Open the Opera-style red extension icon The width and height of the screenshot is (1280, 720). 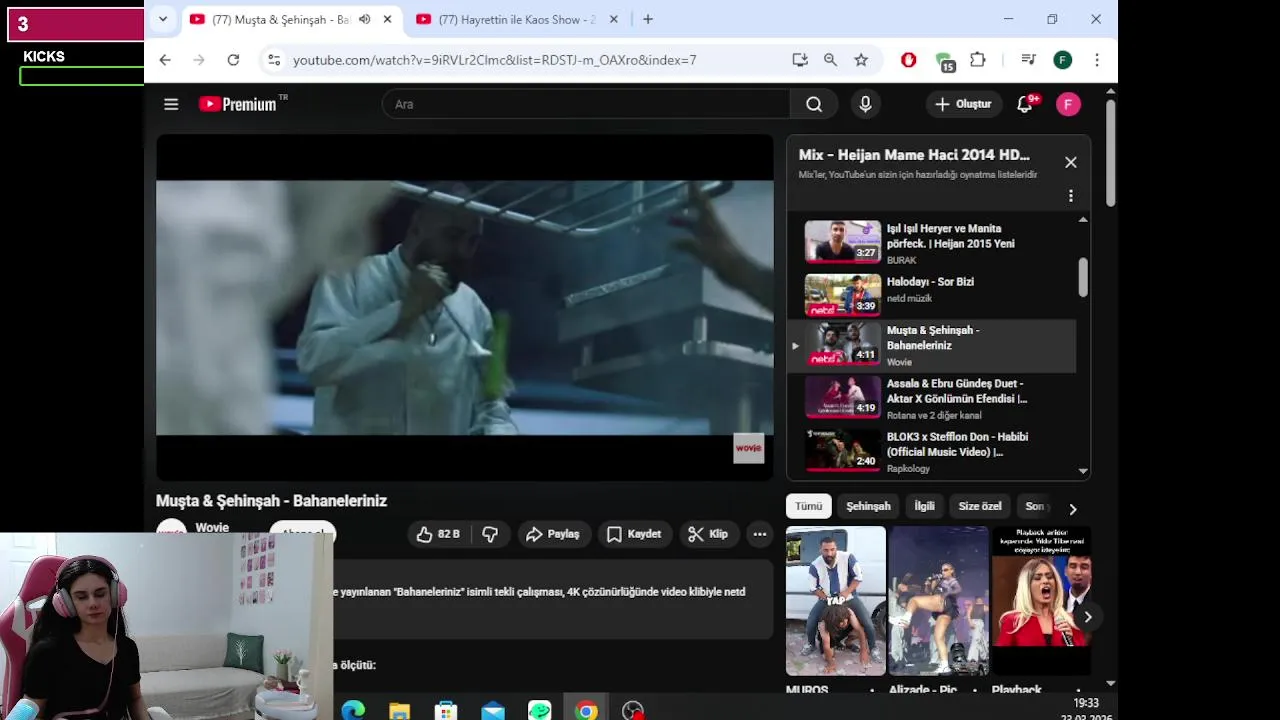click(x=908, y=60)
